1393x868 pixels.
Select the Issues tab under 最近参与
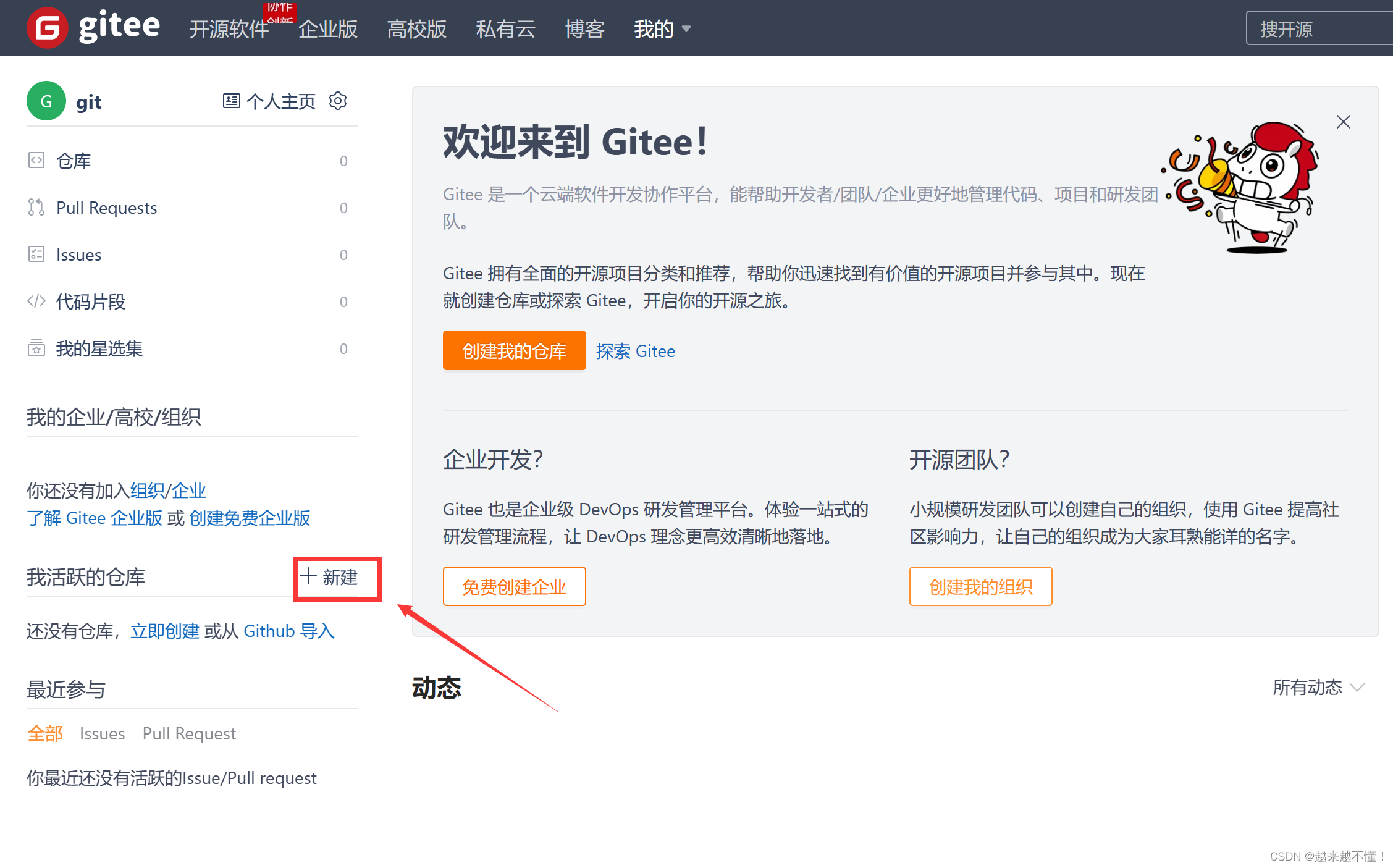coord(102,733)
